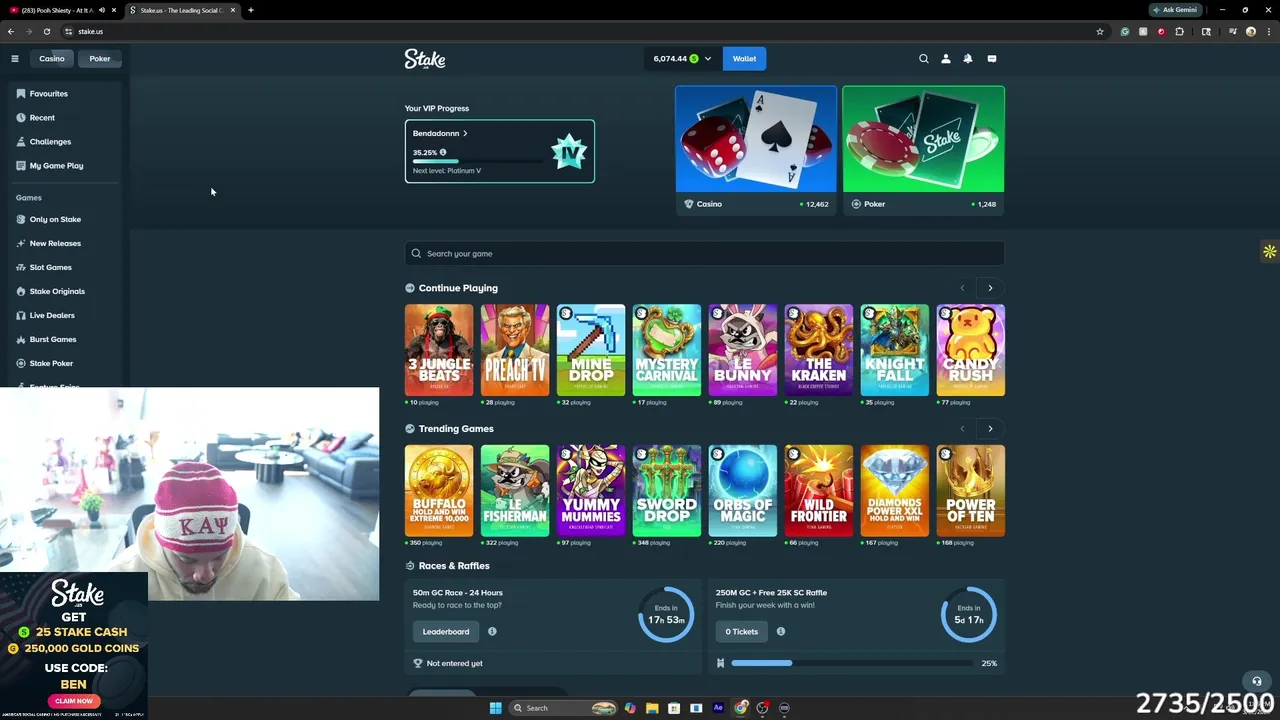Click the Stake logo in header
The width and height of the screenshot is (1280, 720).
click(425, 59)
